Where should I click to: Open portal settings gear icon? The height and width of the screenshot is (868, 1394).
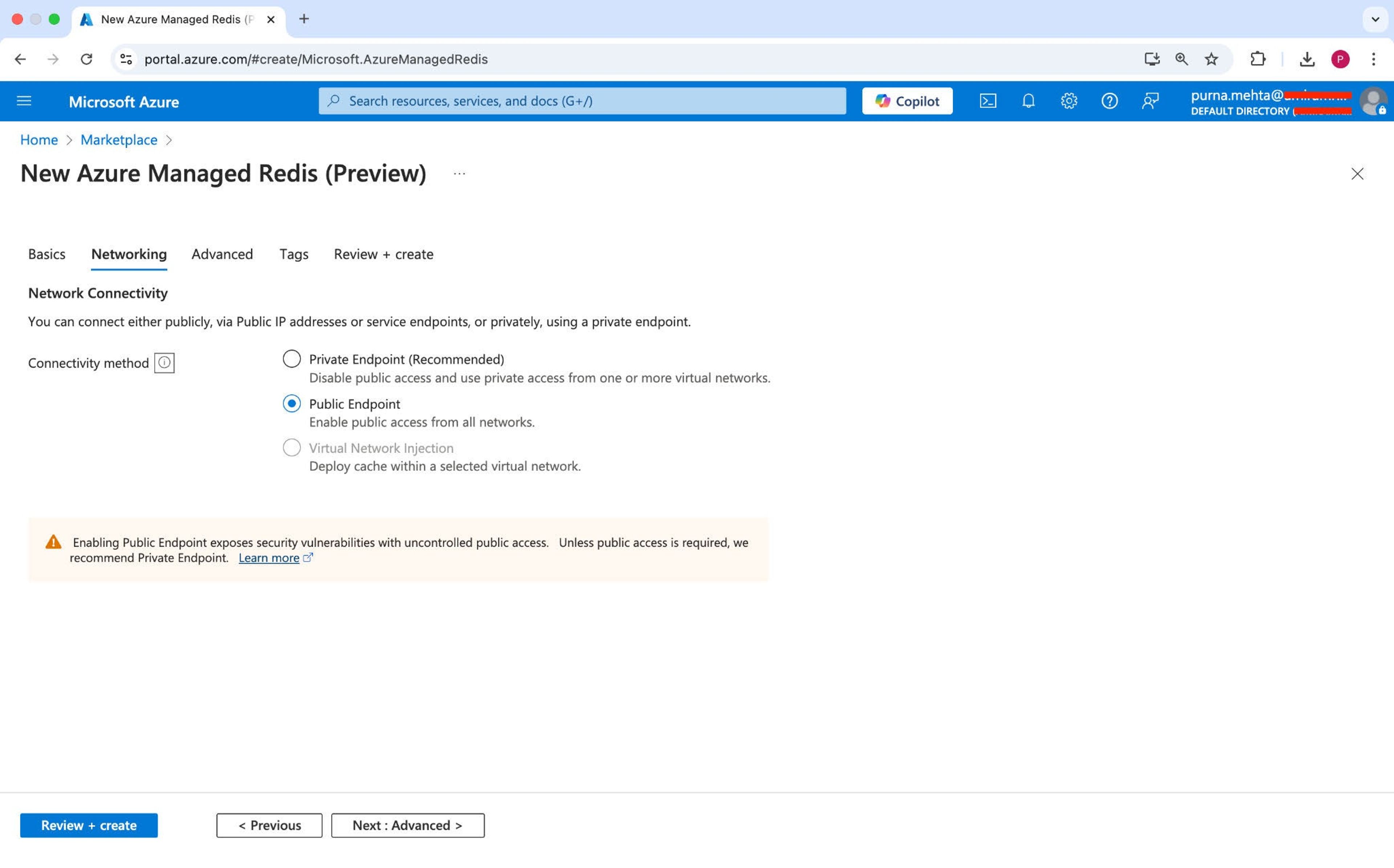(1069, 101)
